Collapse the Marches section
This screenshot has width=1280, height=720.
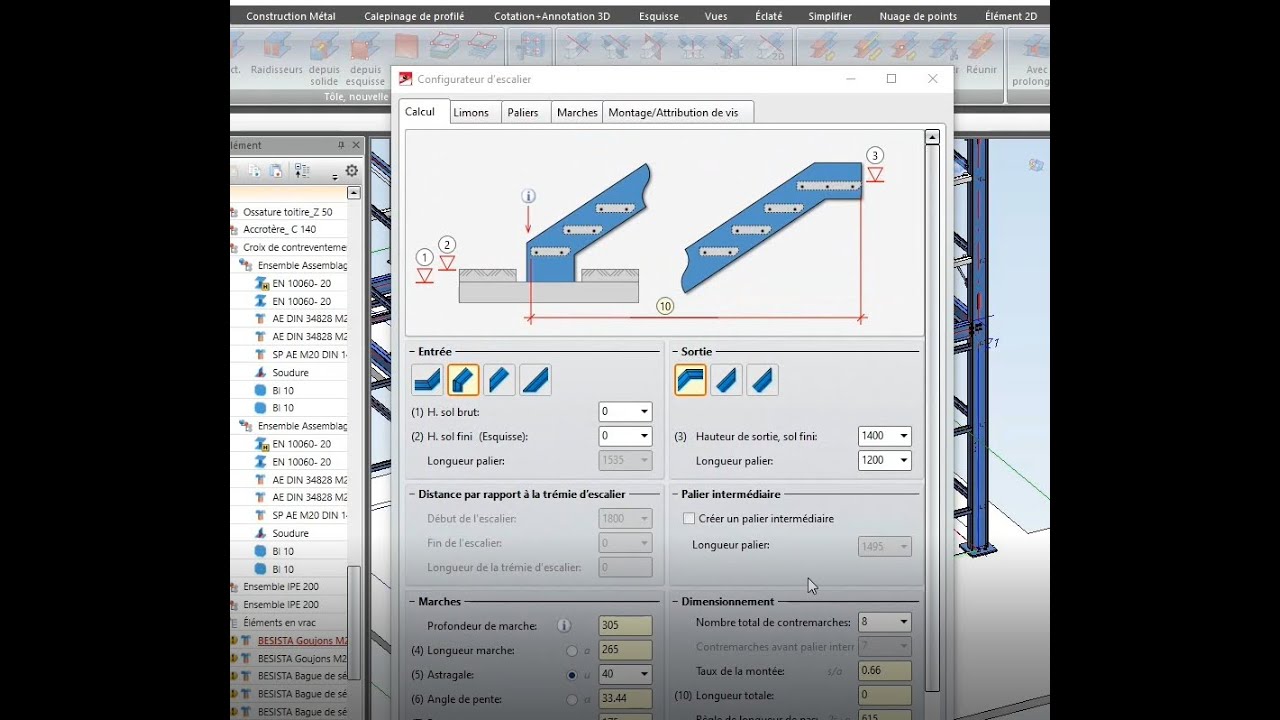(412, 602)
